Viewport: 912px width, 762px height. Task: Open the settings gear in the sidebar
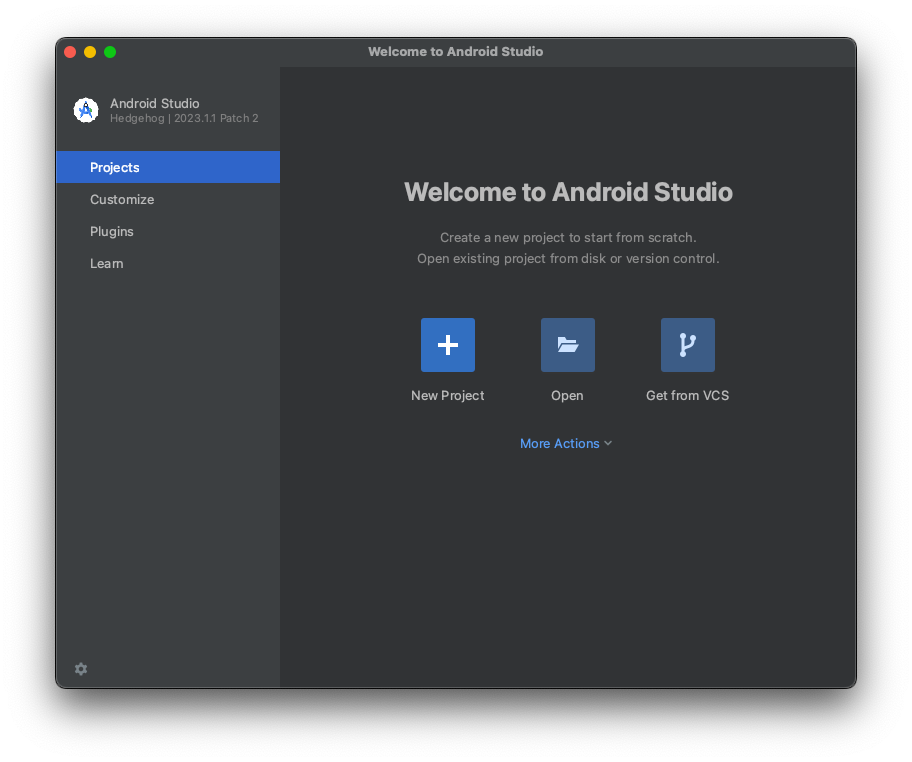coord(81,669)
